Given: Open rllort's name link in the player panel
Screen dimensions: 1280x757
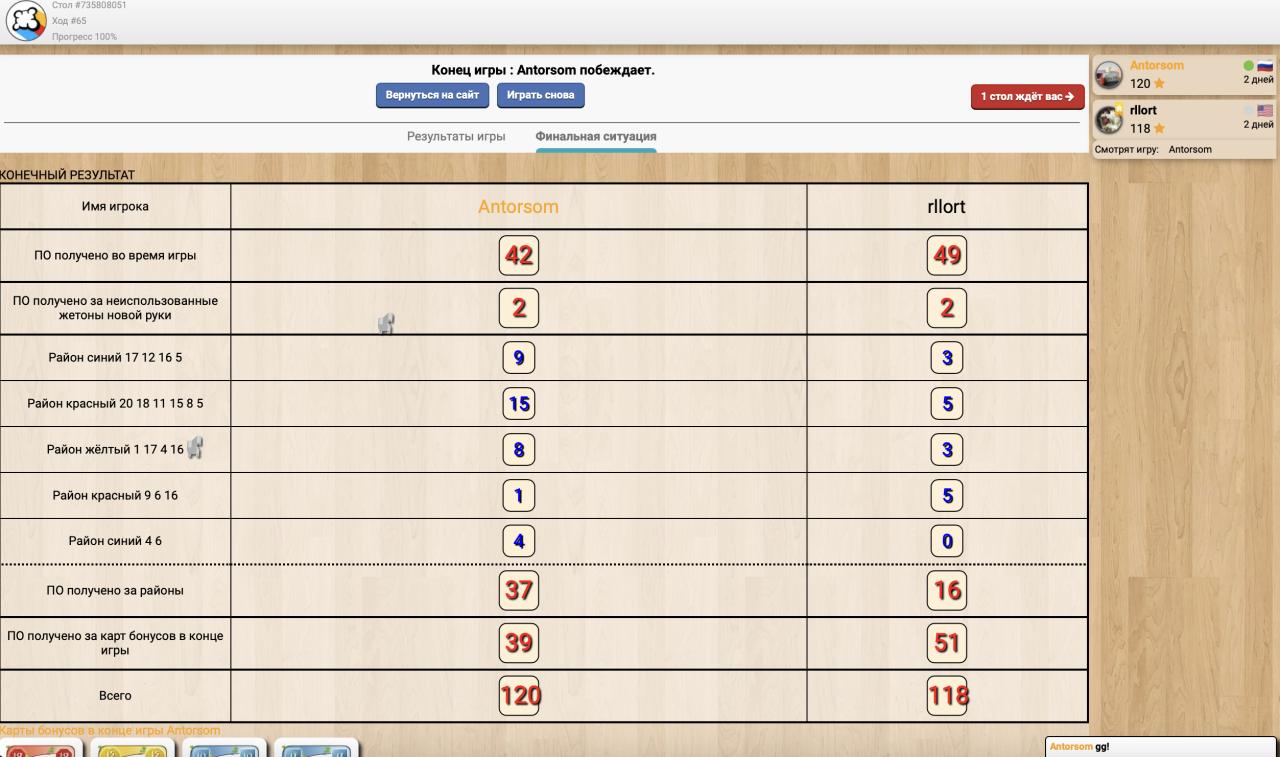Looking at the screenshot, I should 1143,111.
